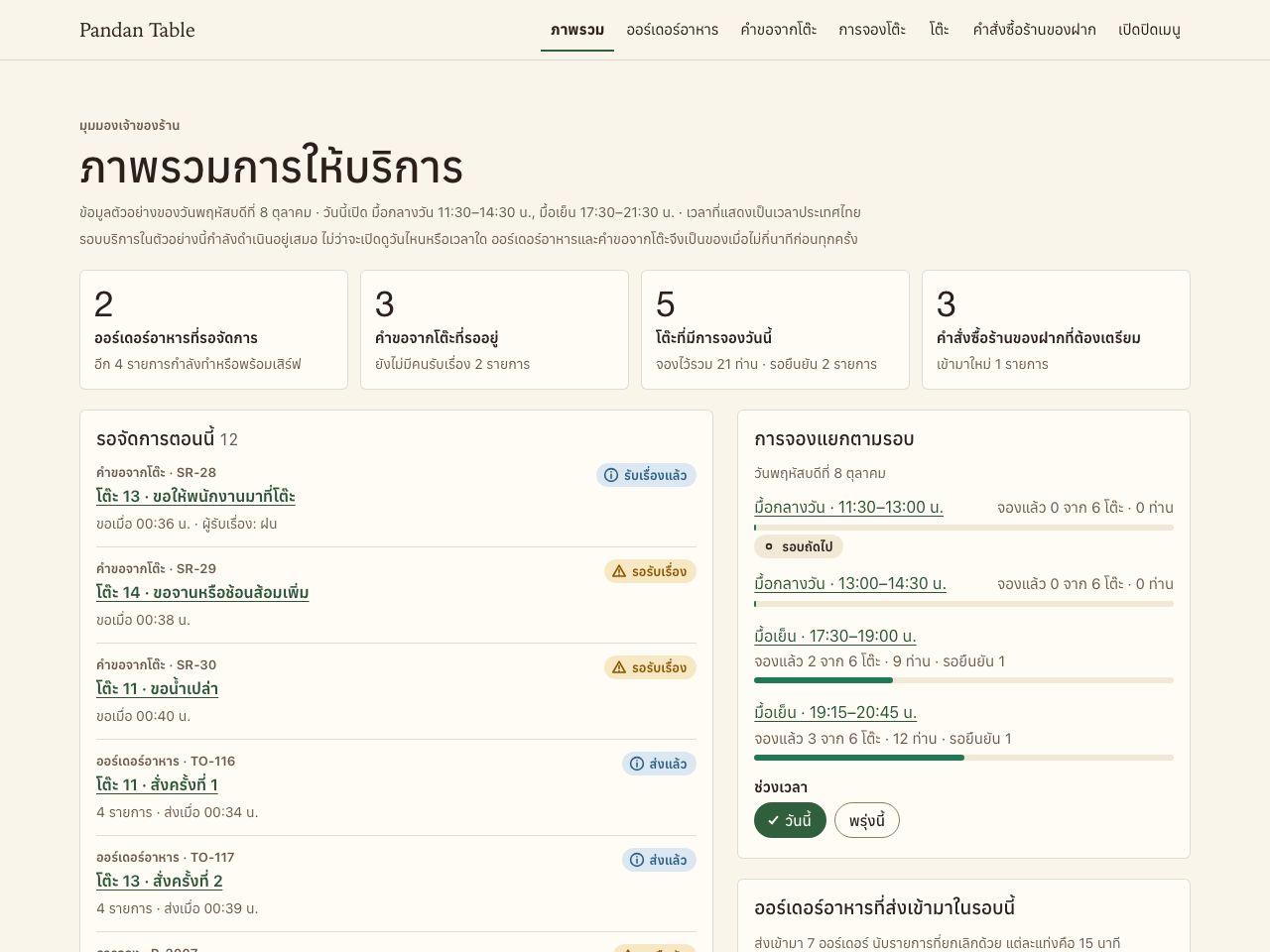1270x952 pixels.
Task: Open the คำขอจากโต๊ะ tab
Action: tap(779, 30)
